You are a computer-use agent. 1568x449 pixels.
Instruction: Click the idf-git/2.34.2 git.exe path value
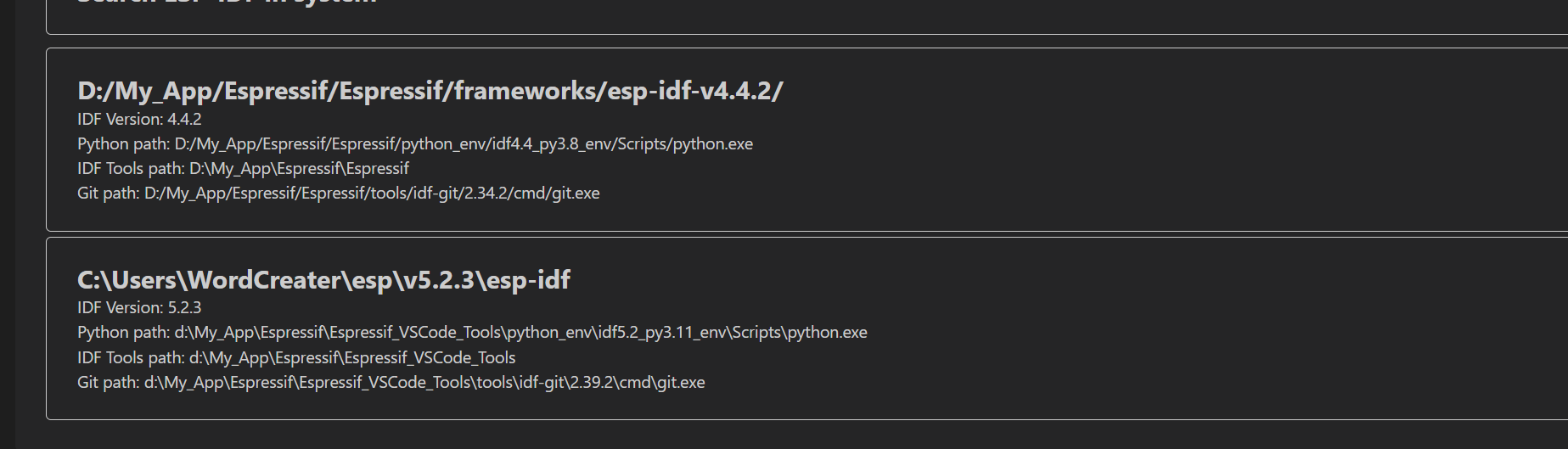pos(372,193)
